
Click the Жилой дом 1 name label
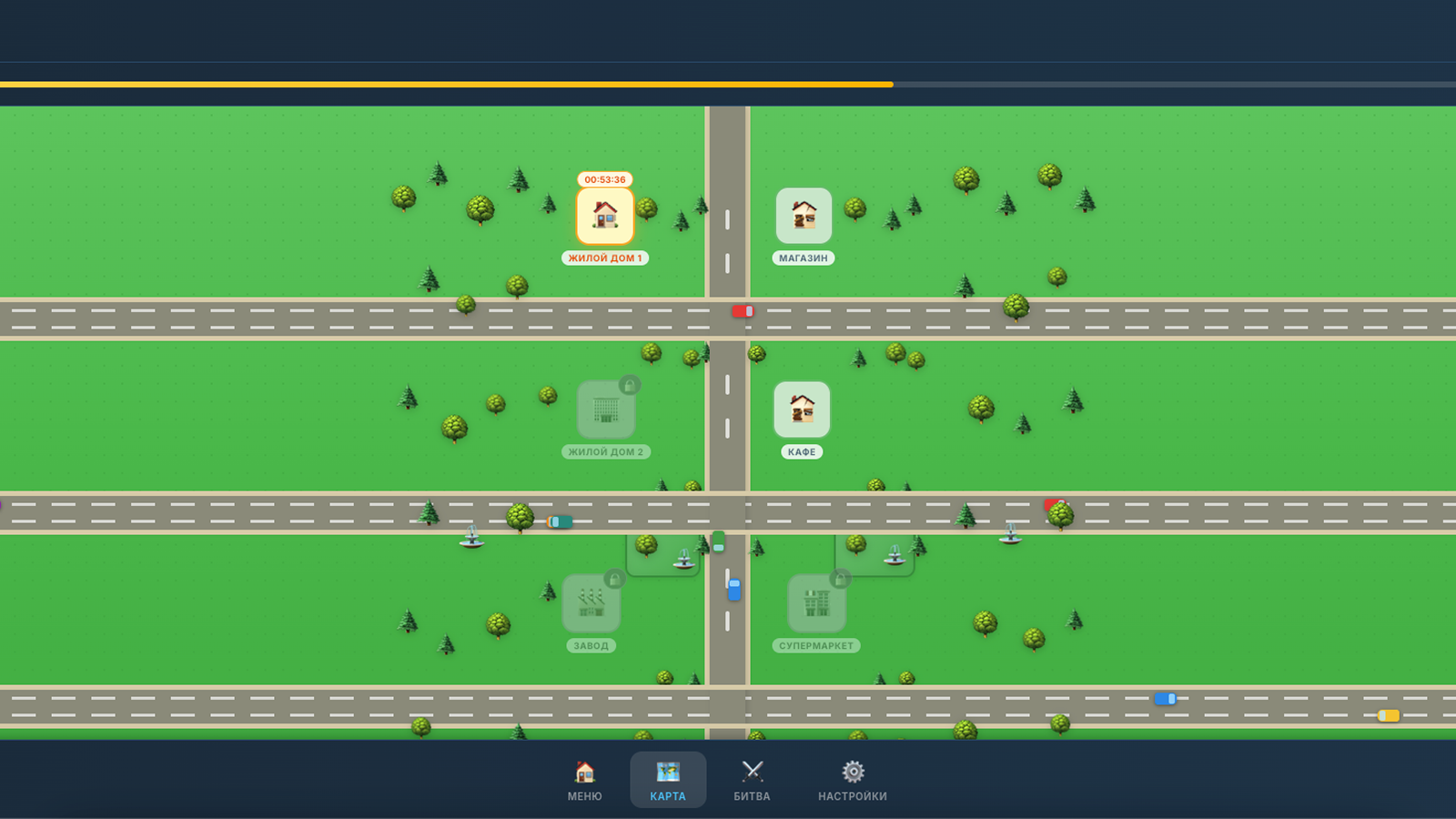coord(604,258)
